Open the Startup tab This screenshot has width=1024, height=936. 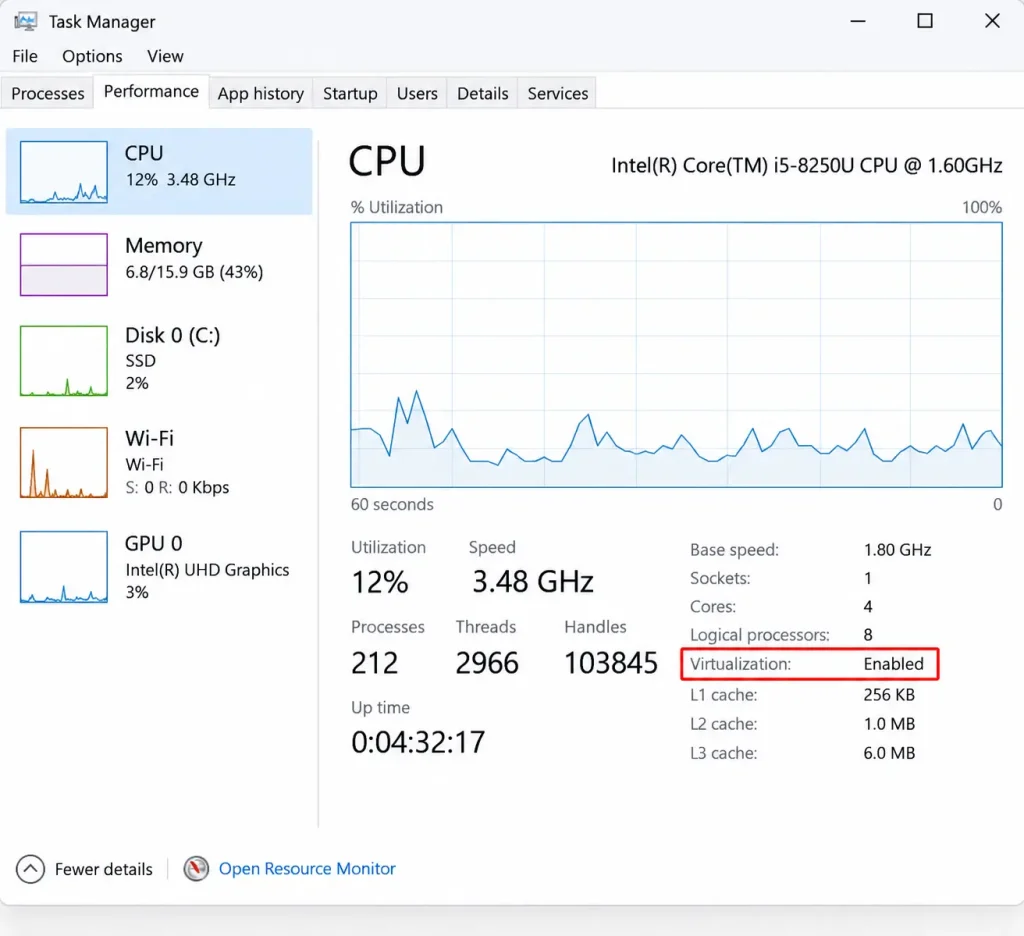[x=350, y=93]
